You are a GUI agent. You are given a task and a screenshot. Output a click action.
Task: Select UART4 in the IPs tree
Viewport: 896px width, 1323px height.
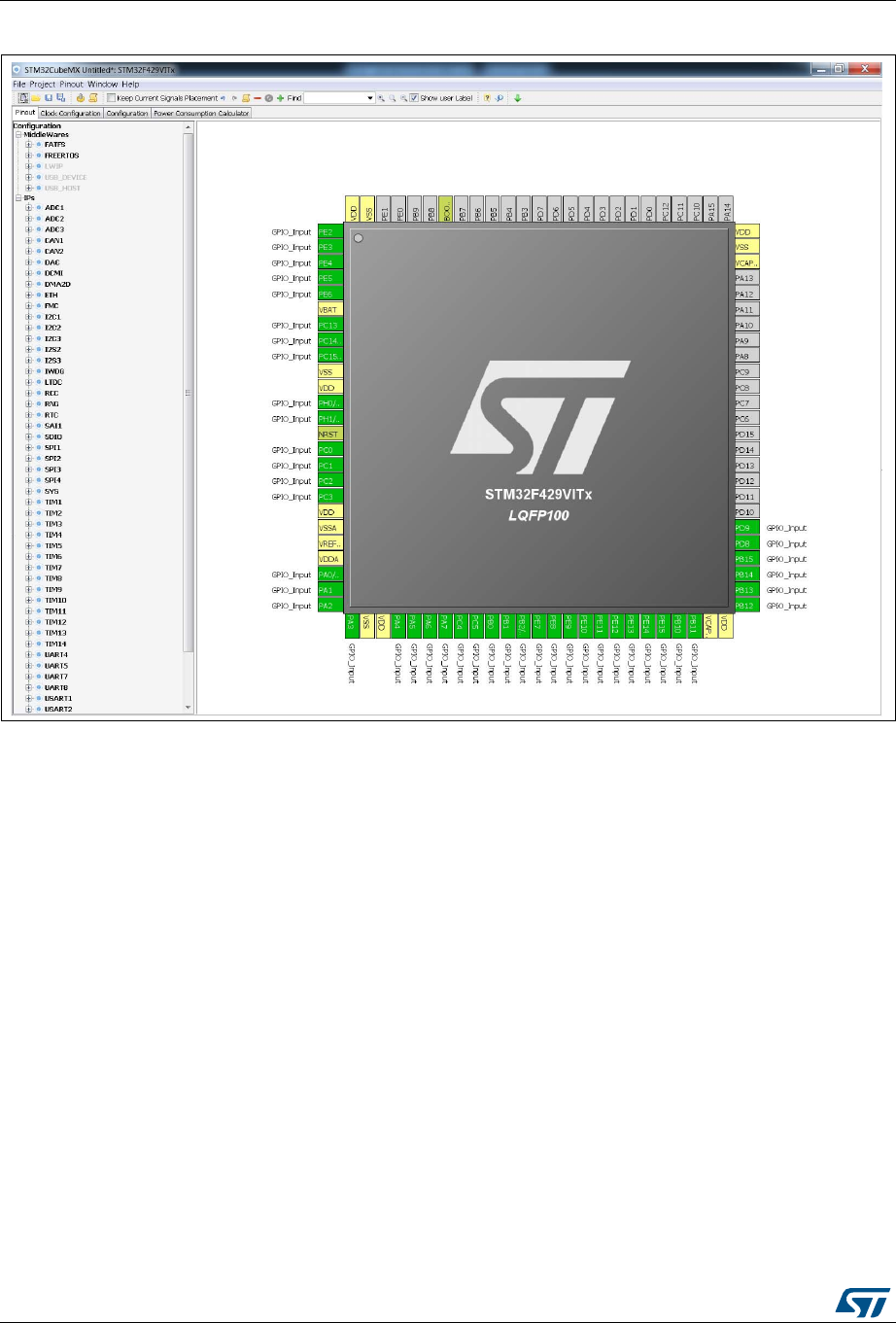click(x=55, y=654)
